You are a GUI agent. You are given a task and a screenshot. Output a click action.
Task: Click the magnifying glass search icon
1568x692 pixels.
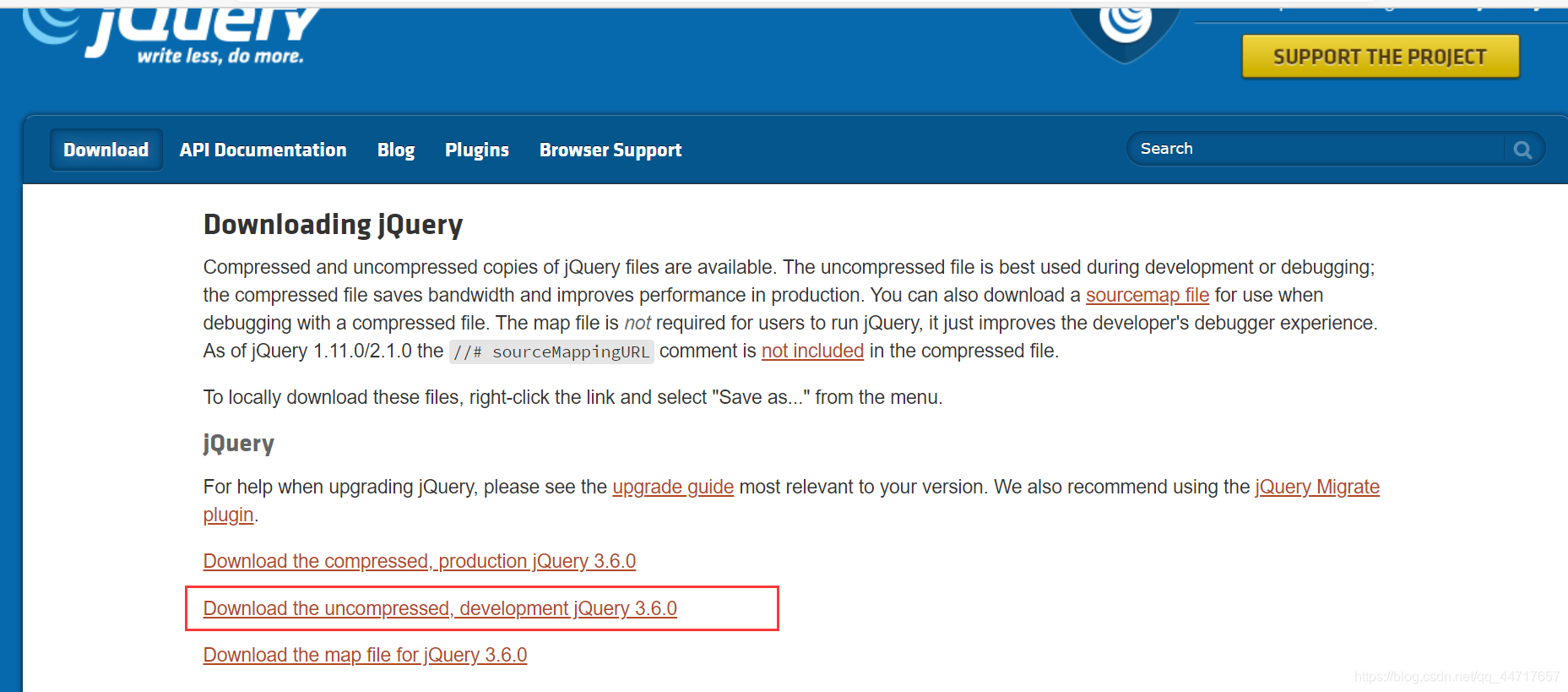(1522, 149)
